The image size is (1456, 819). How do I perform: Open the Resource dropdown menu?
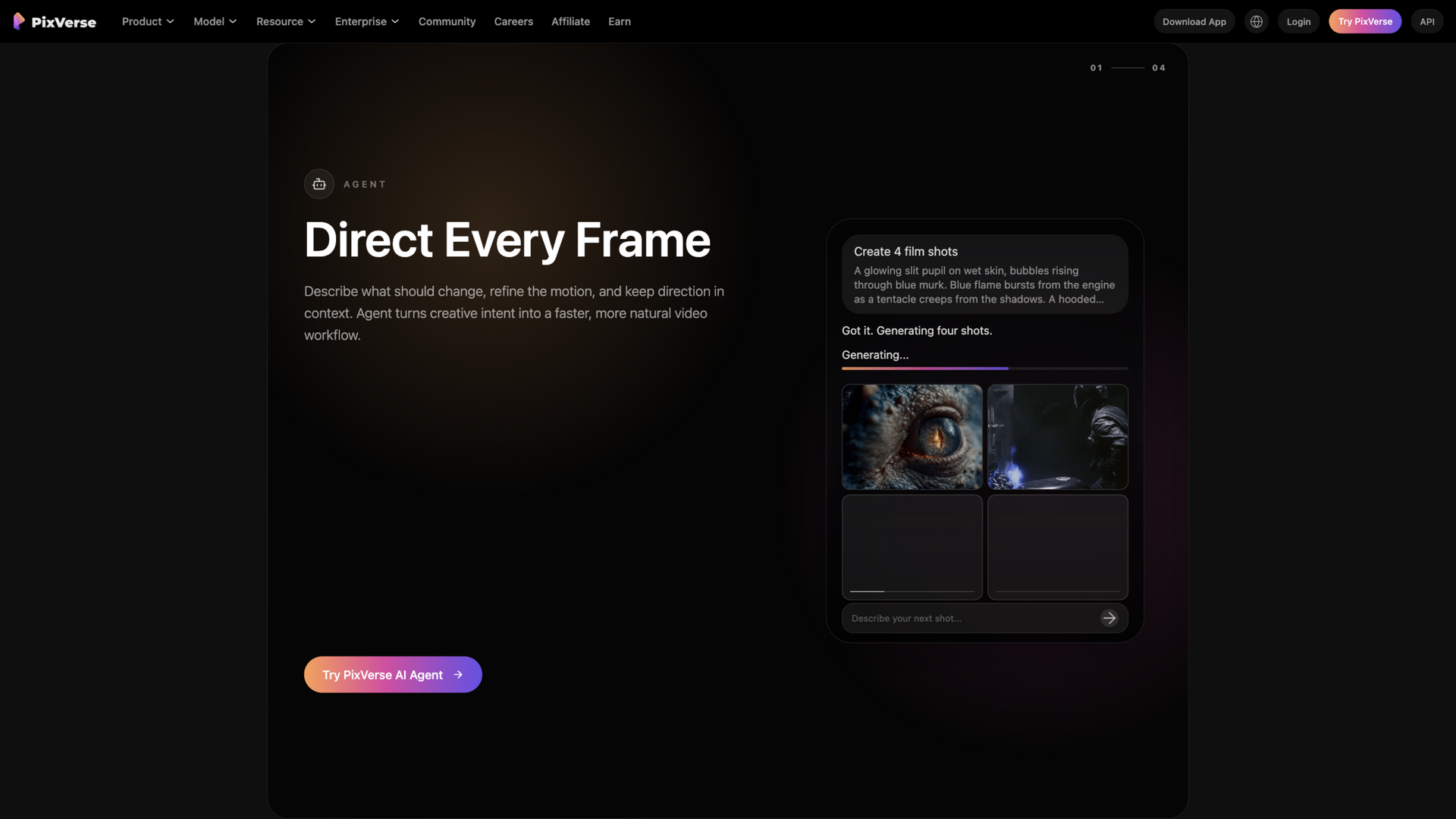point(286,21)
